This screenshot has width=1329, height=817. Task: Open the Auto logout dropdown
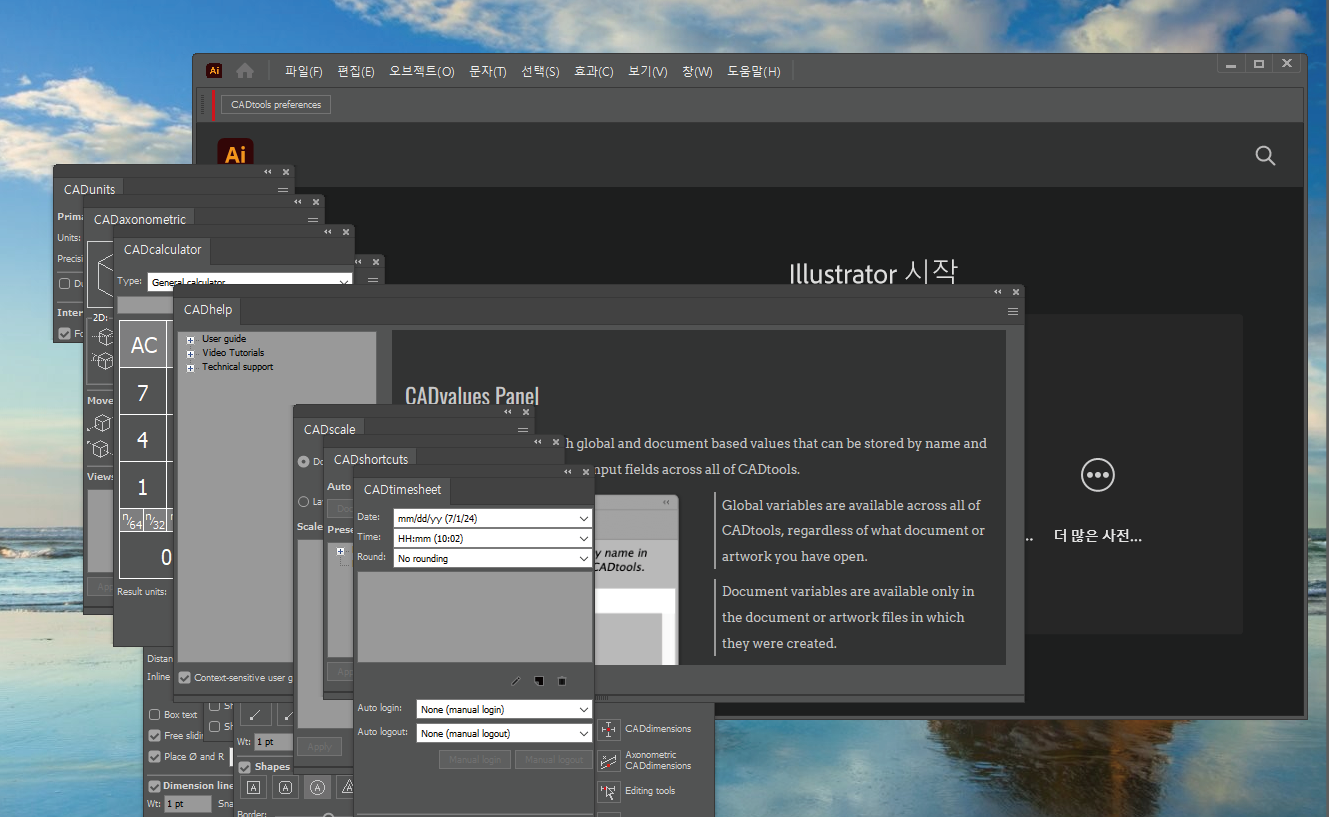click(x=505, y=733)
